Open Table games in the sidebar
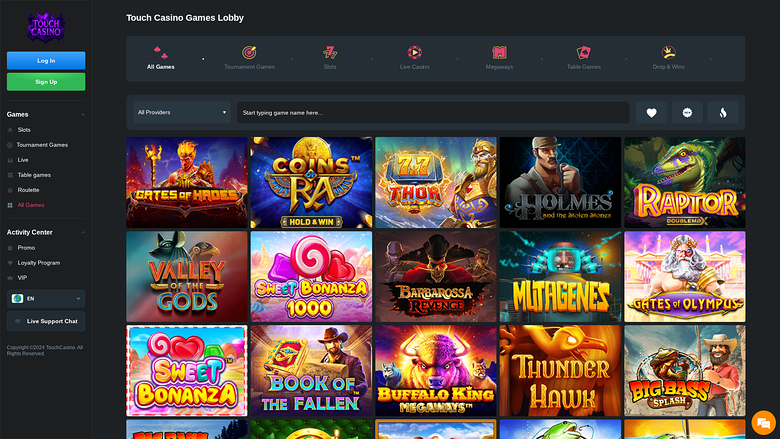 [x=34, y=175]
